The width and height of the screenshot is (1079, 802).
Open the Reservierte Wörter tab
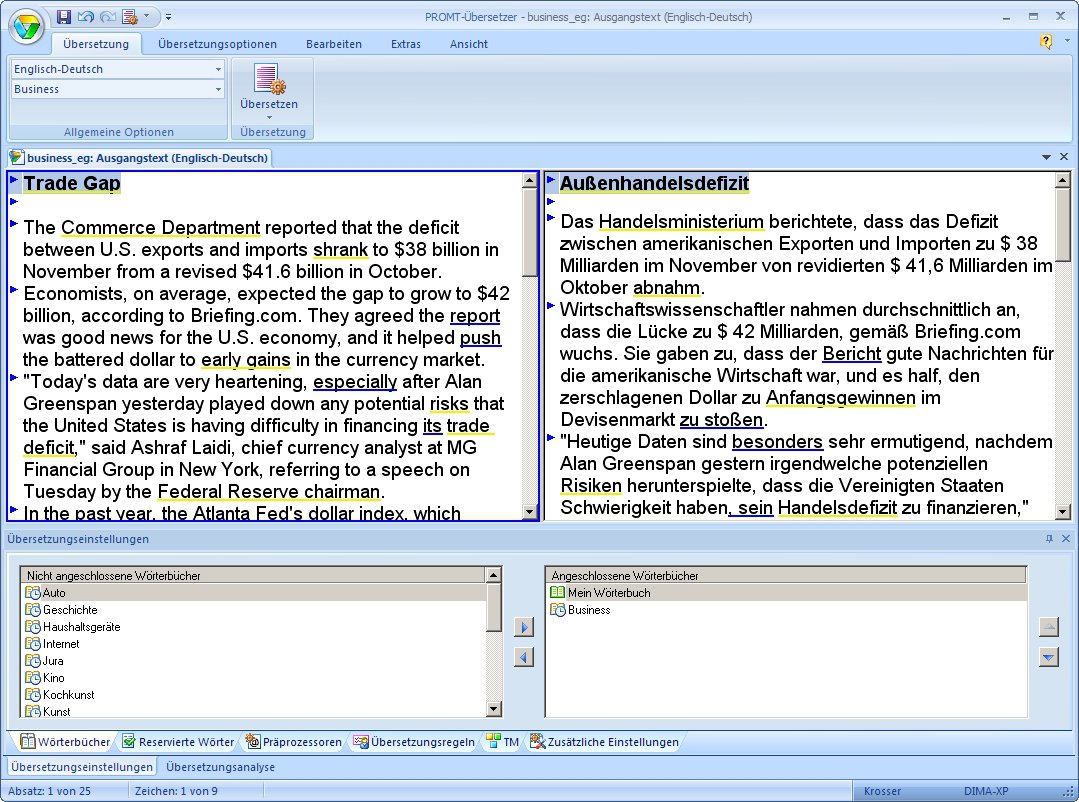click(x=178, y=741)
